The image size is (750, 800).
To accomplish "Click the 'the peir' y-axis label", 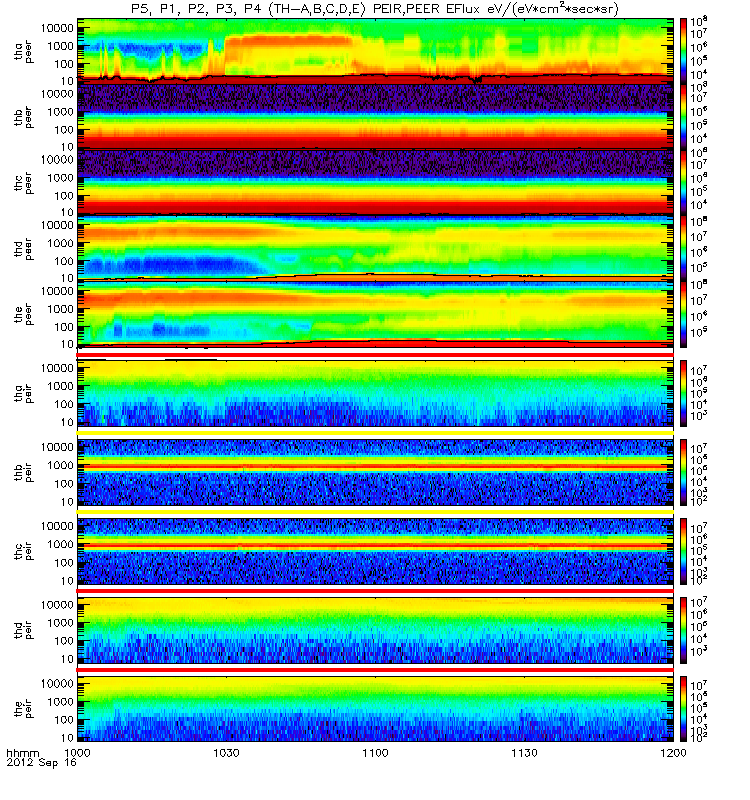I will (x=23, y=709).
